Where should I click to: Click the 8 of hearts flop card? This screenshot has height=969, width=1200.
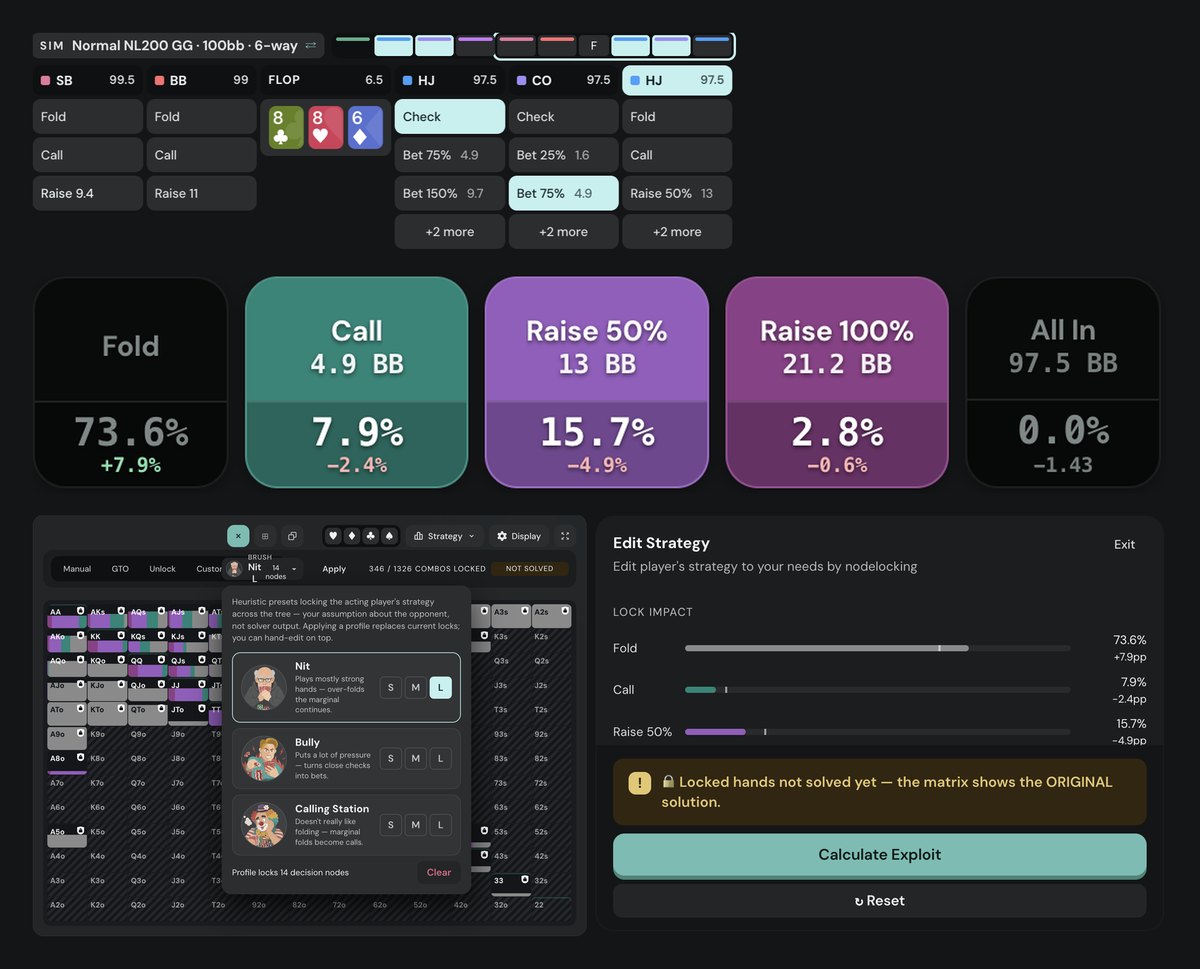(325, 128)
